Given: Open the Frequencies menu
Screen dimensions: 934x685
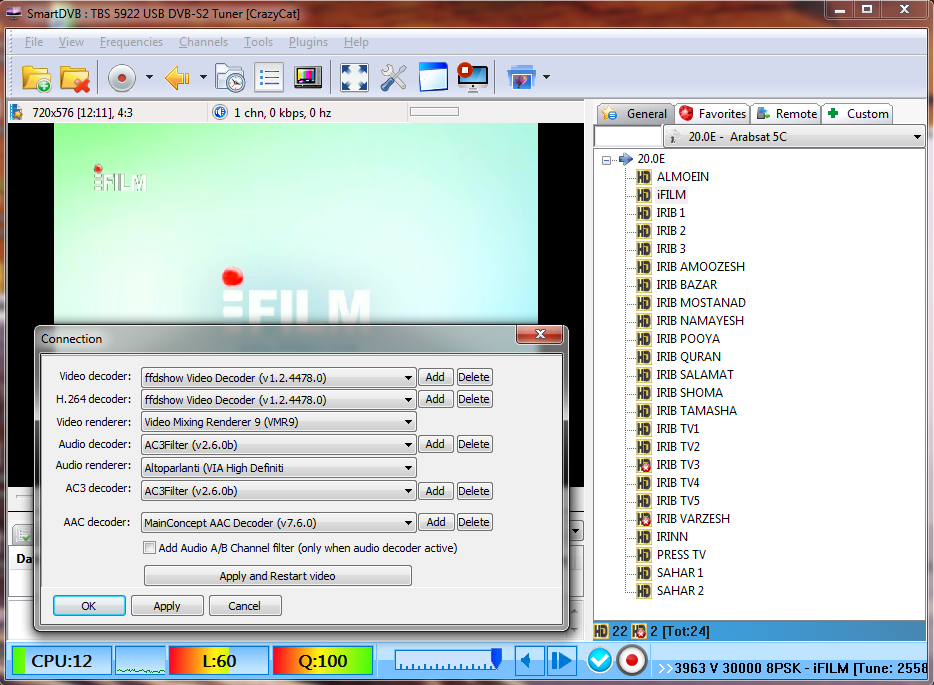Looking at the screenshot, I should (x=131, y=42).
